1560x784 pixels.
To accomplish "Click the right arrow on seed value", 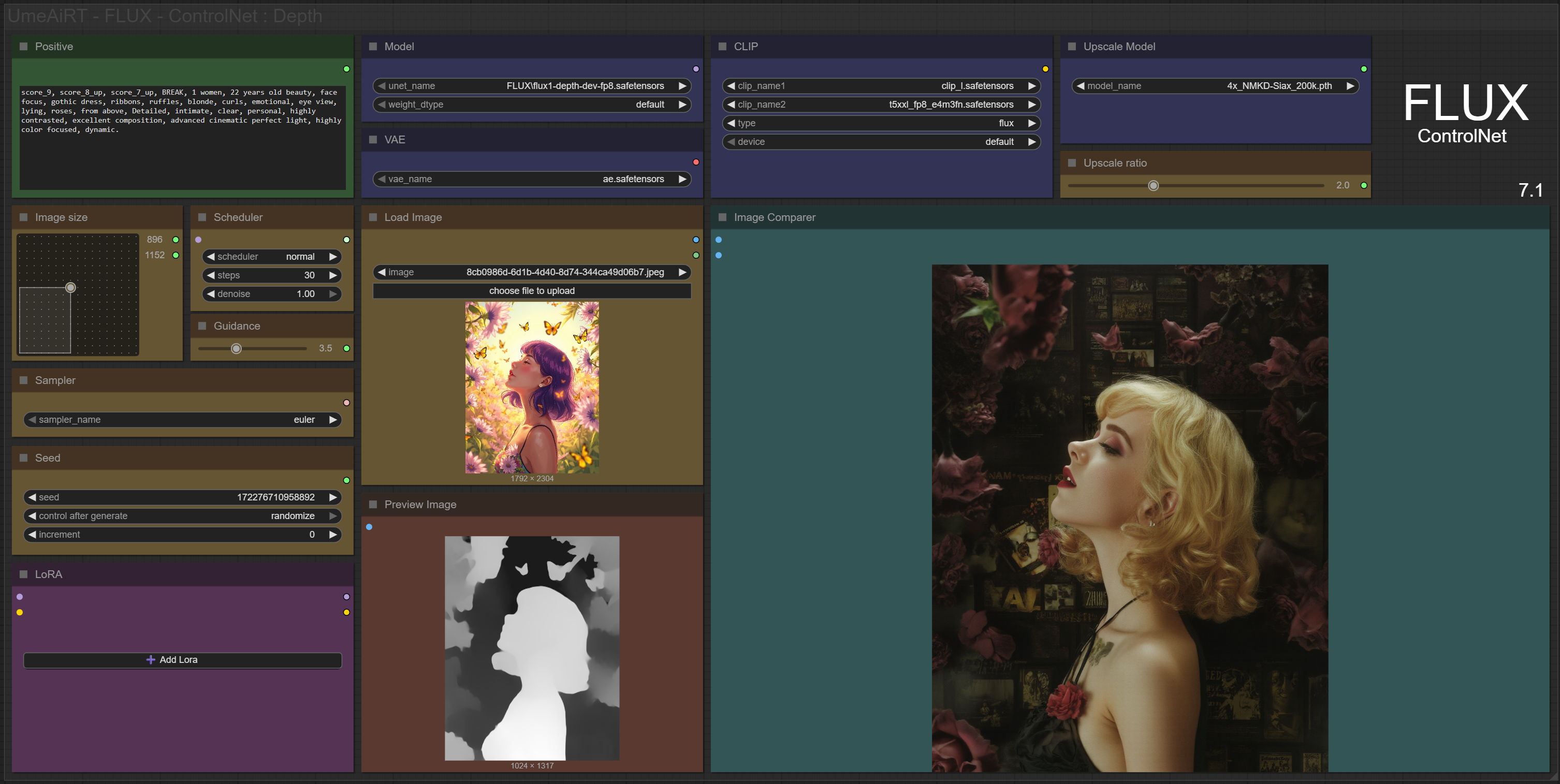I will point(332,497).
